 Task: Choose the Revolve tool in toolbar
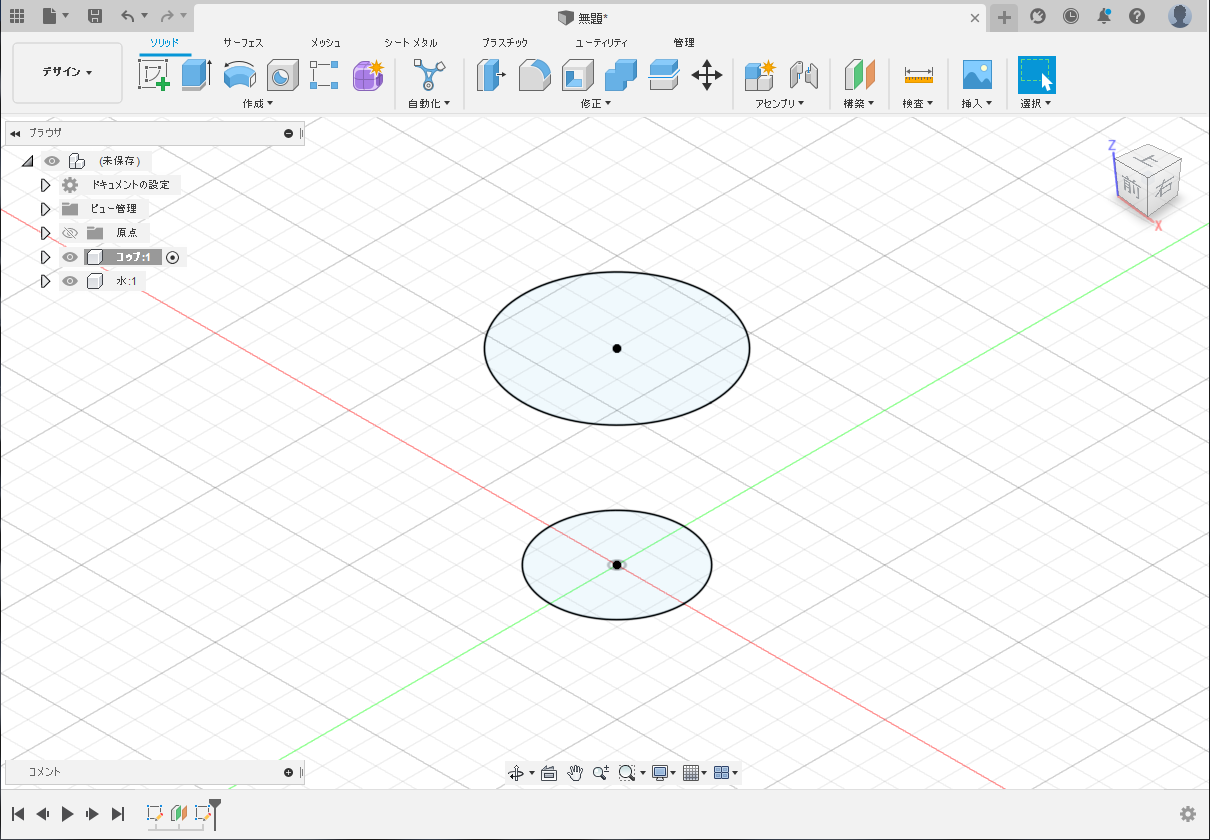pos(239,75)
